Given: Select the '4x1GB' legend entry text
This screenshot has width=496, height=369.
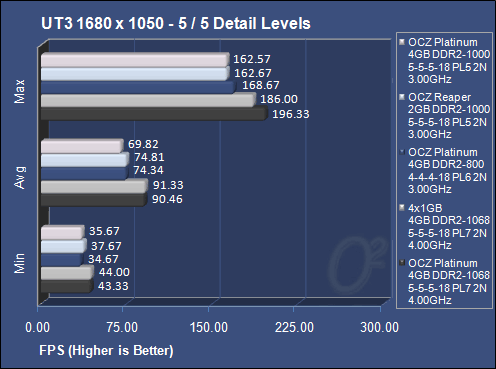Looking at the screenshot, I should (x=425, y=208).
